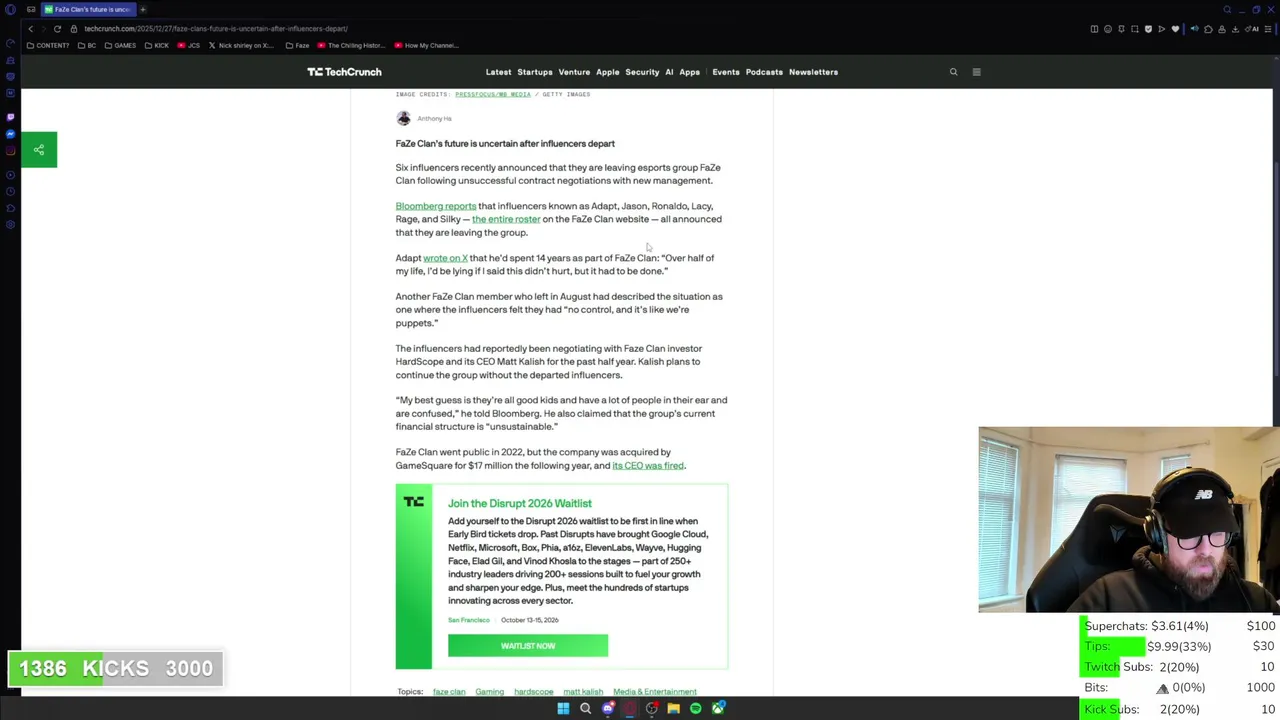Open the Pressfocus/MB Media image credit link
The image size is (1280, 720).
click(493, 94)
